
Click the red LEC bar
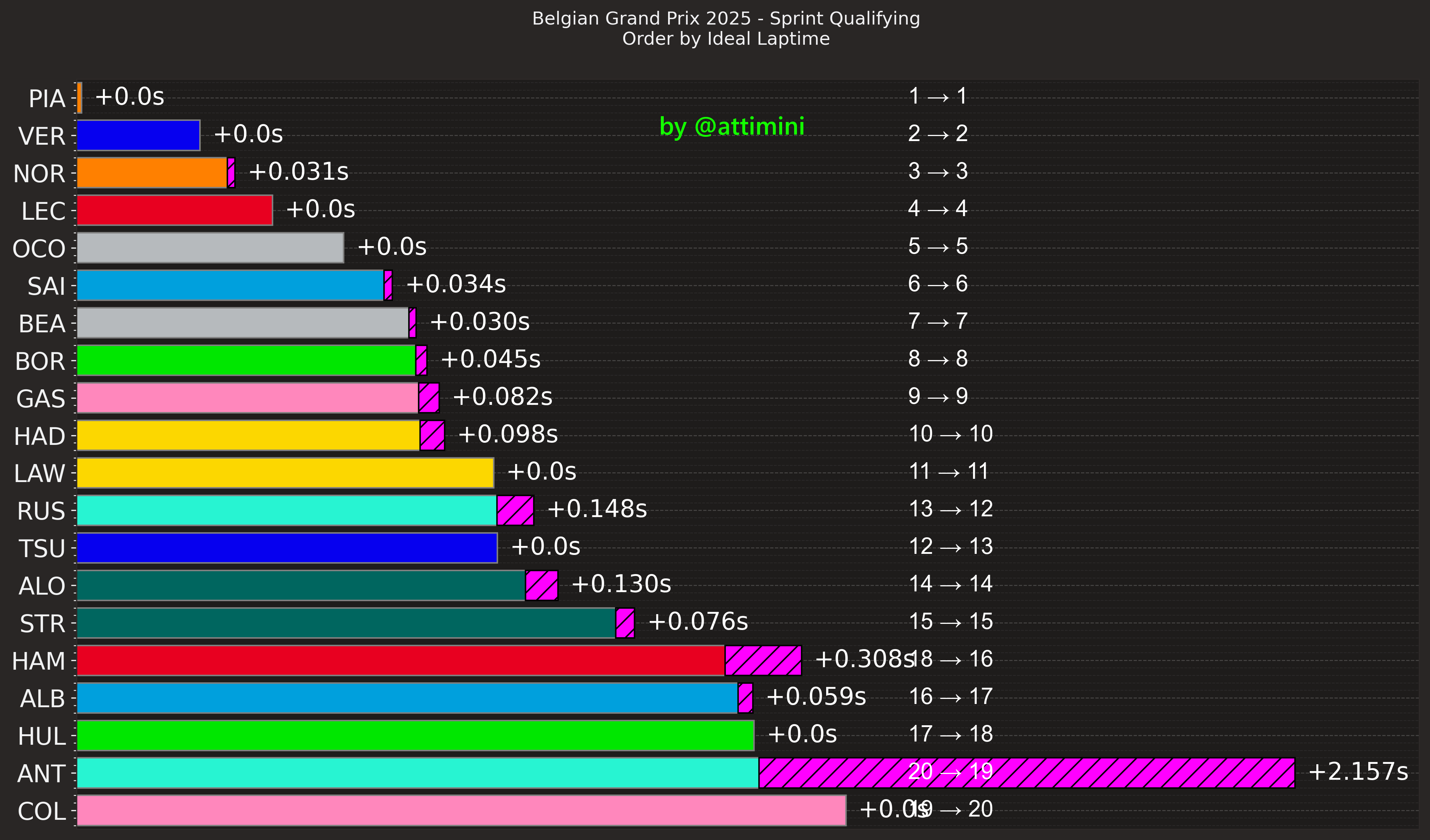174,210
